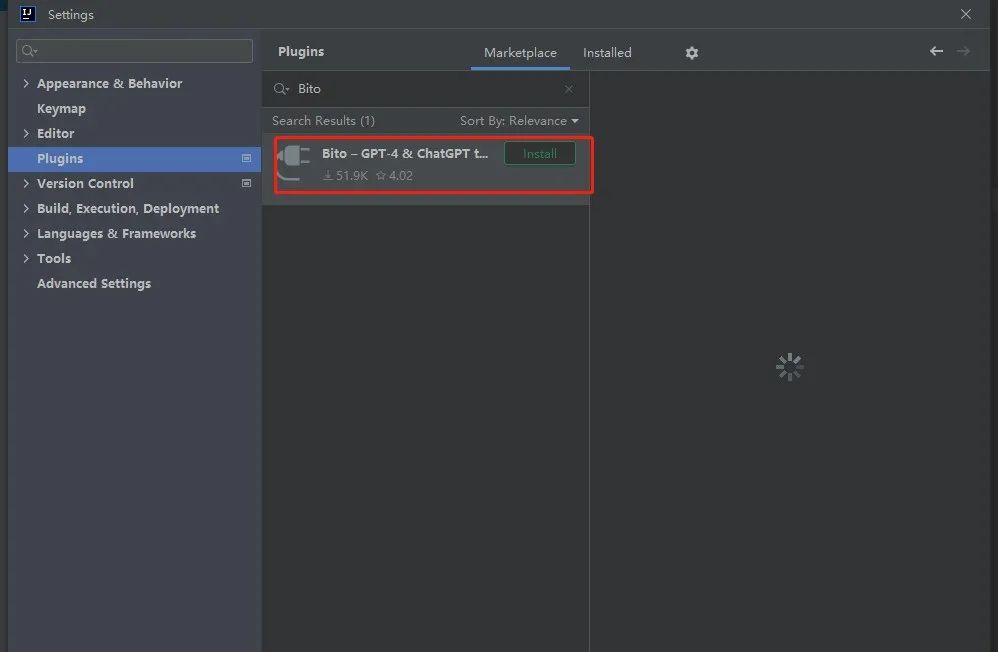Screen dimensions: 998x652
Task: Click the magnifier in settings search box
Action: click(x=29, y=51)
